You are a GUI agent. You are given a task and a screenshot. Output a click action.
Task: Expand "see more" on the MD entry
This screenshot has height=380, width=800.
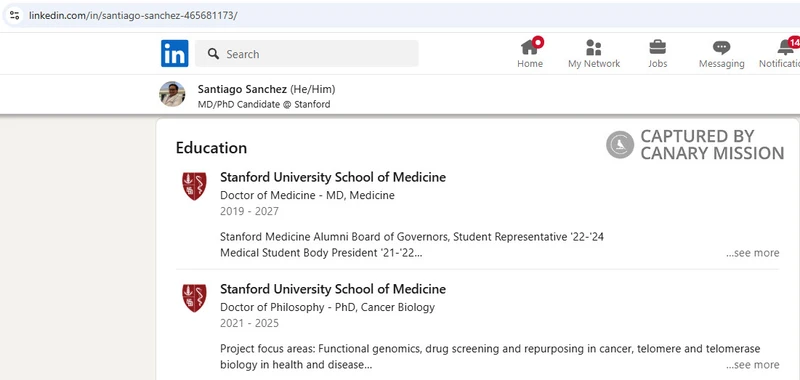[753, 253]
